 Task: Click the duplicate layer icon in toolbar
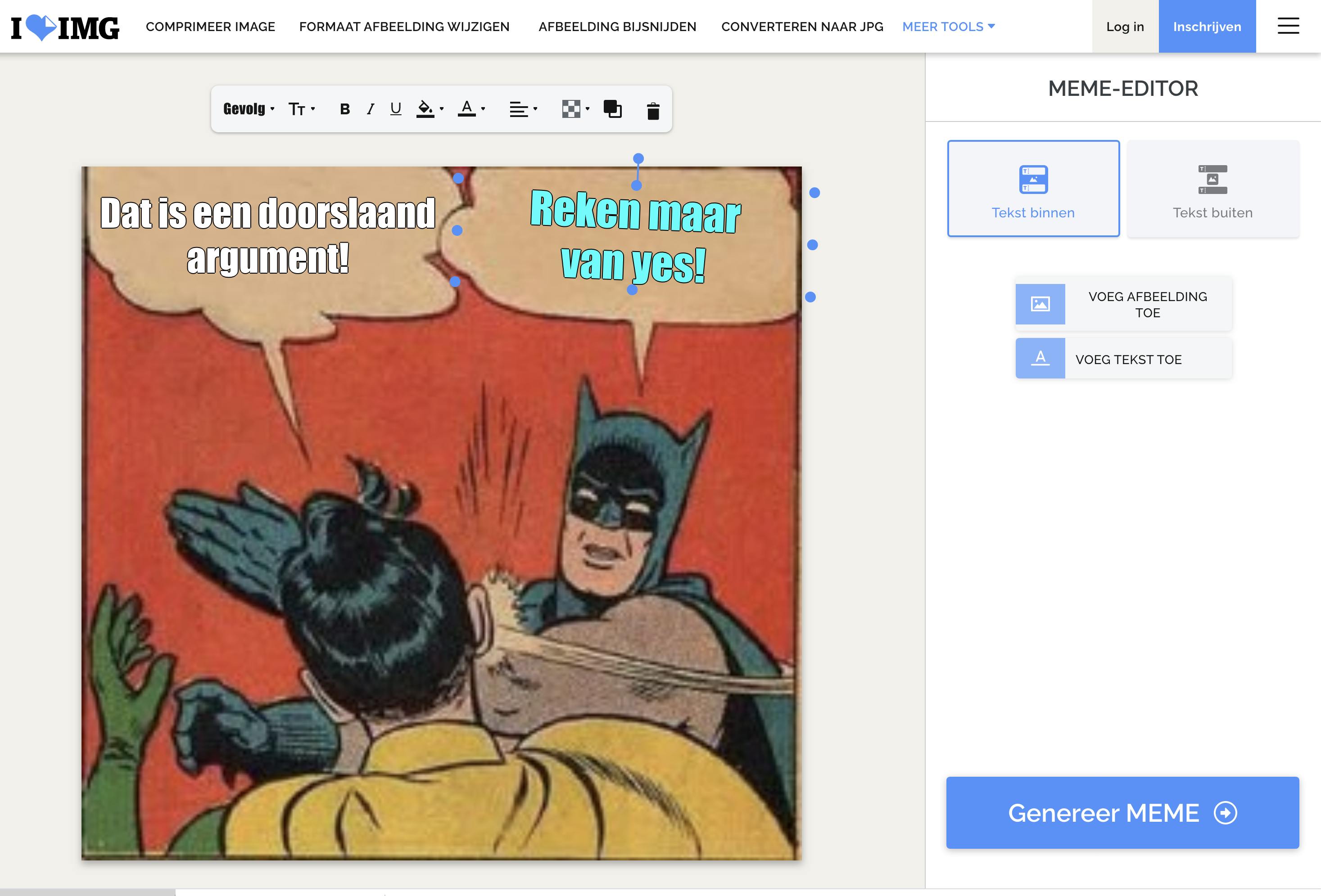[612, 108]
